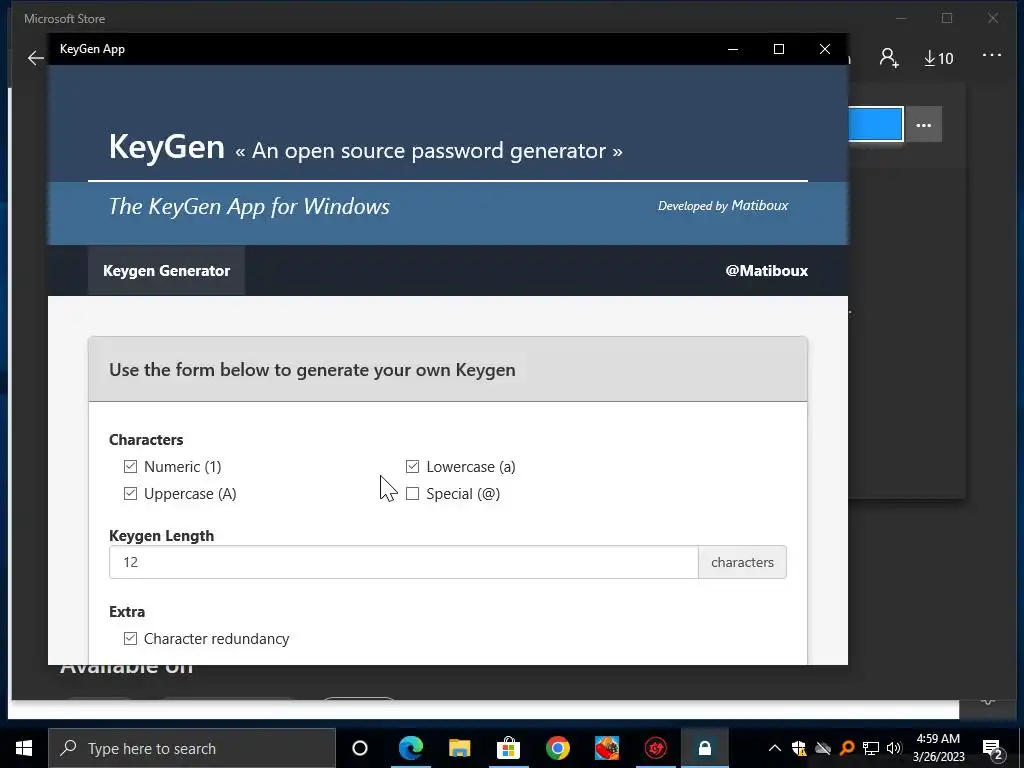Open the notification center icon
1024x768 pixels.
pos(992,749)
